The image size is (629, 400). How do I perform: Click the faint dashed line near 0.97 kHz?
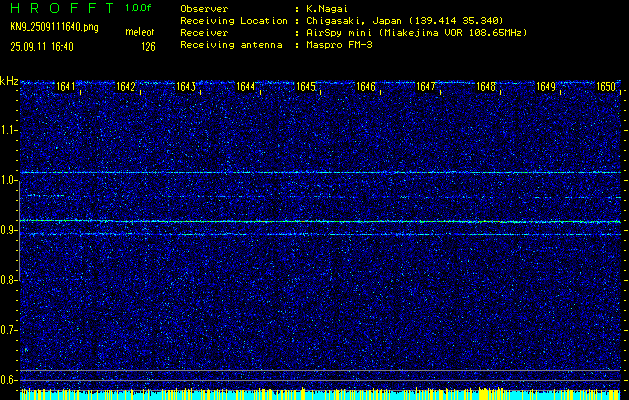pyautogui.click(x=320, y=197)
